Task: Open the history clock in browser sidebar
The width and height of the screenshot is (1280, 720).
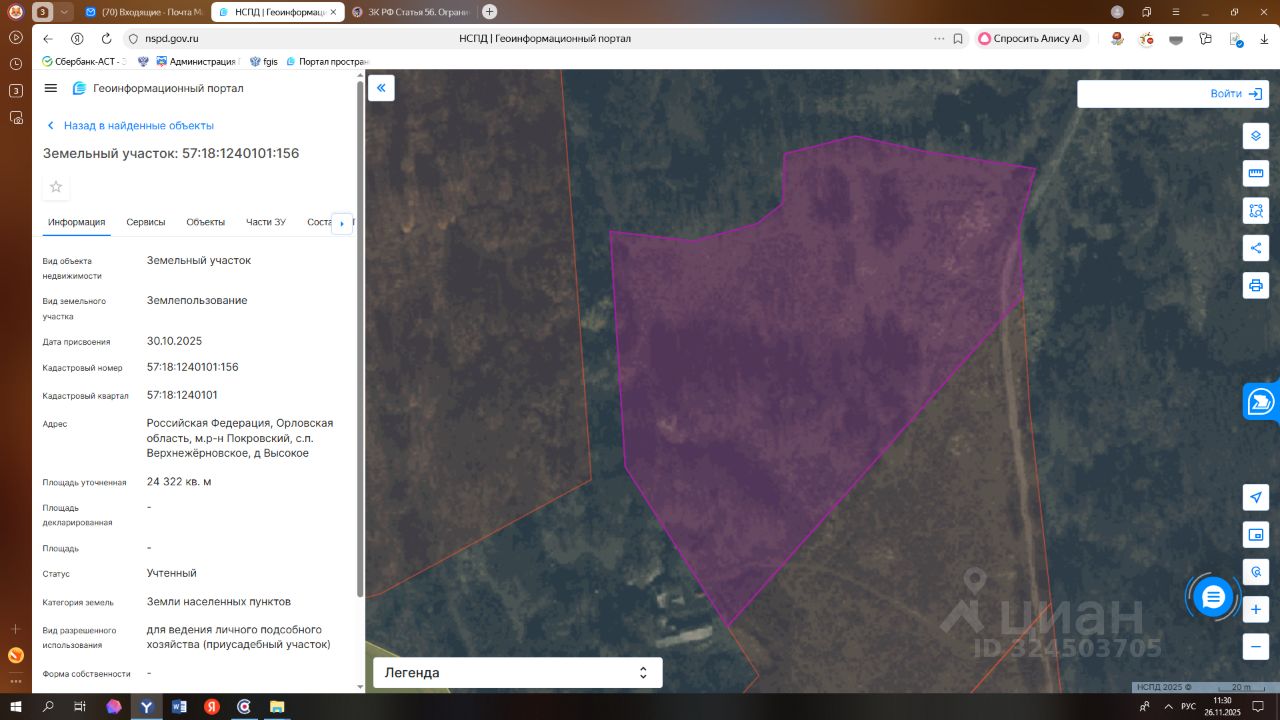Action: click(x=16, y=64)
